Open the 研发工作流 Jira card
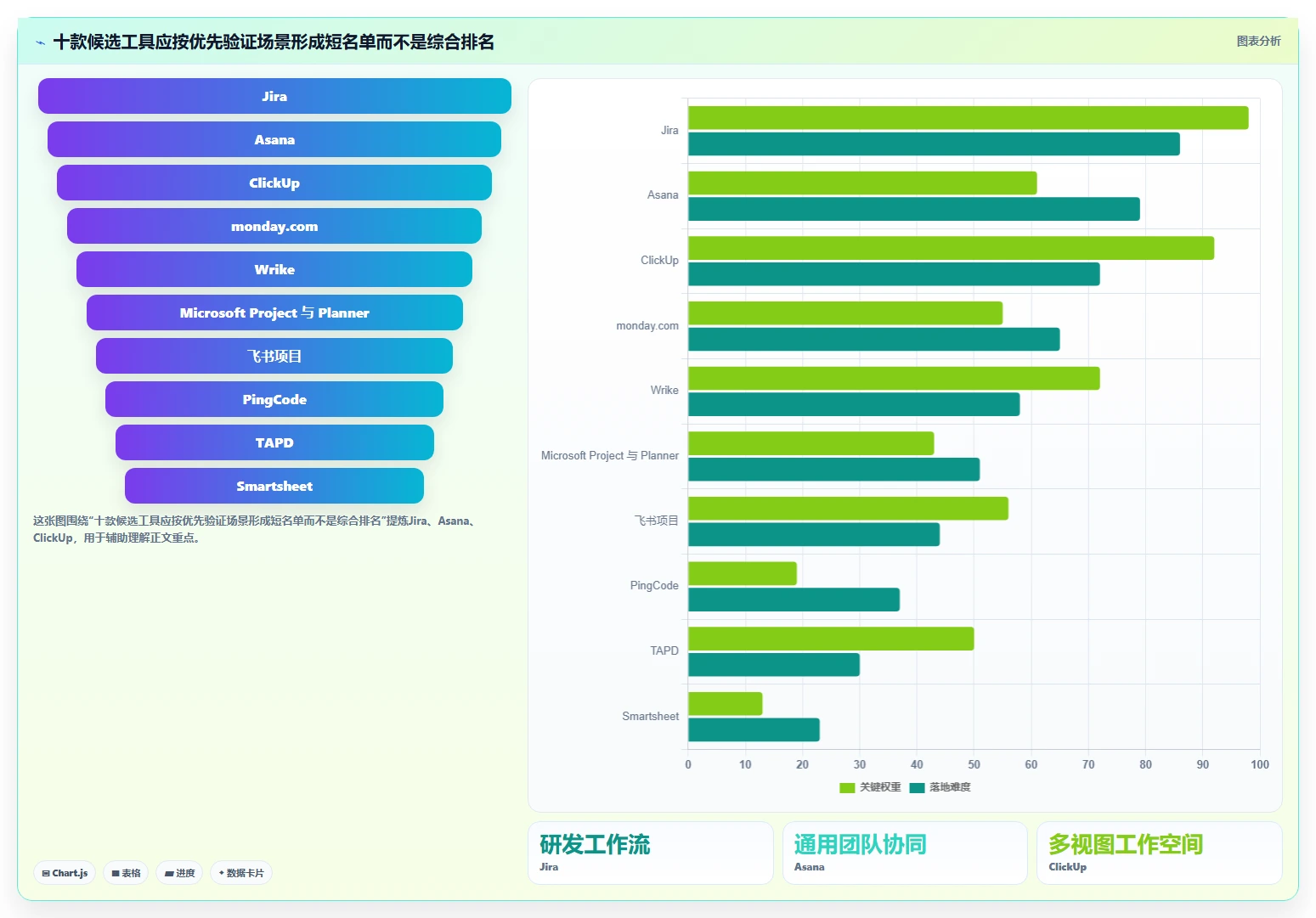Image resolution: width=1316 pixels, height=918 pixels. [651, 853]
